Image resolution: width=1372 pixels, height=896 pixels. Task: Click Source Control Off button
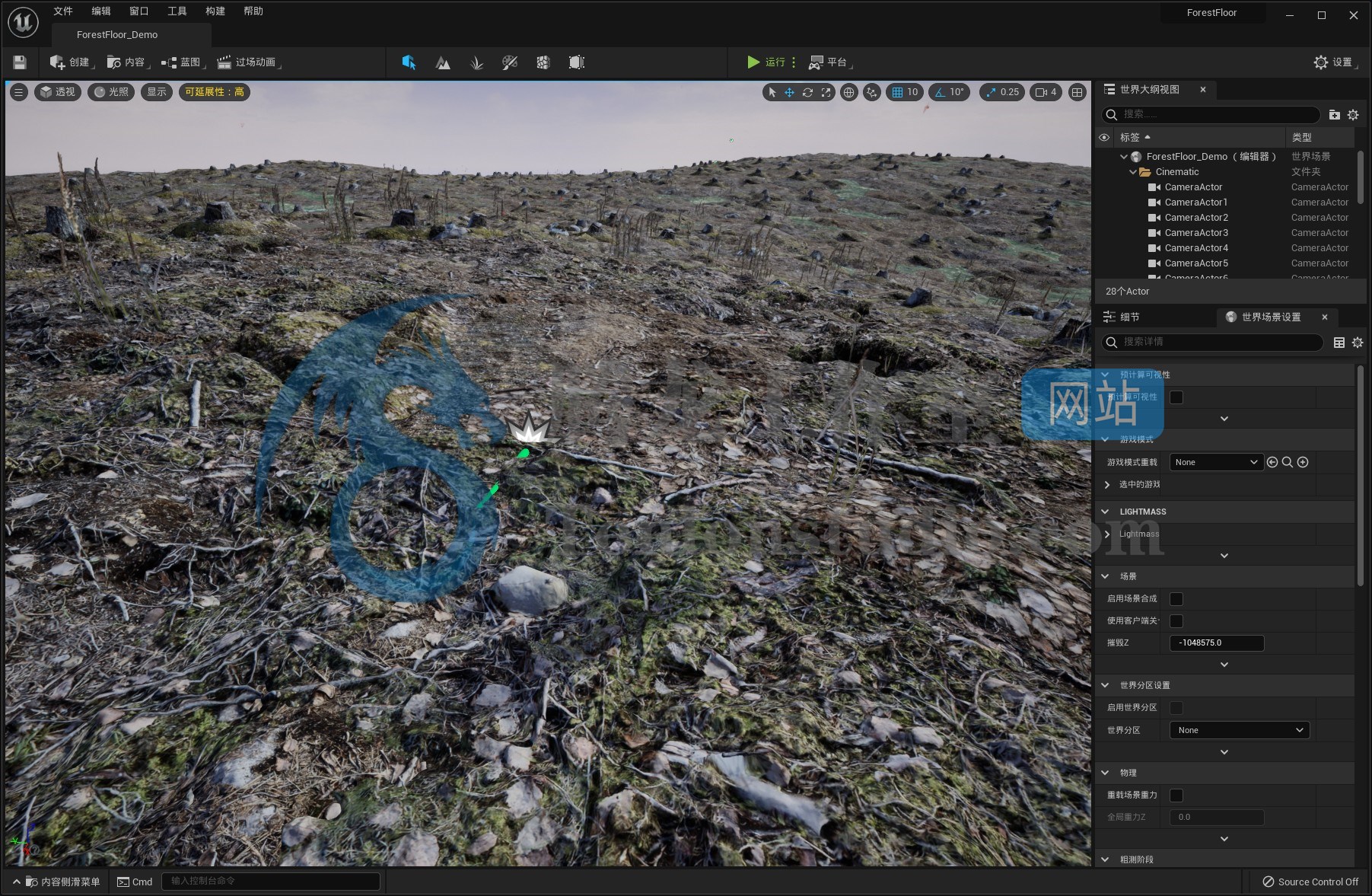coord(1310,882)
